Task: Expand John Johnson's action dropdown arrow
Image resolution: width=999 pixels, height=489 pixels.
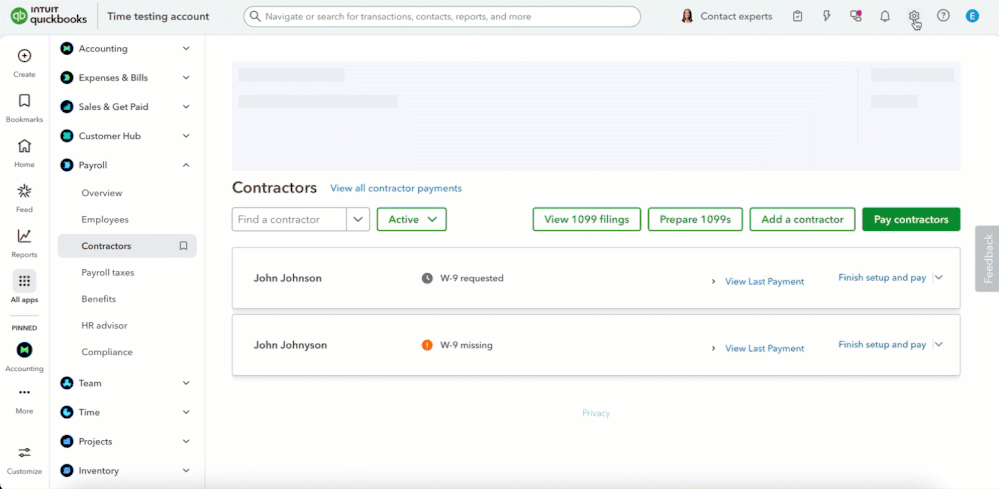Action: [x=939, y=278]
